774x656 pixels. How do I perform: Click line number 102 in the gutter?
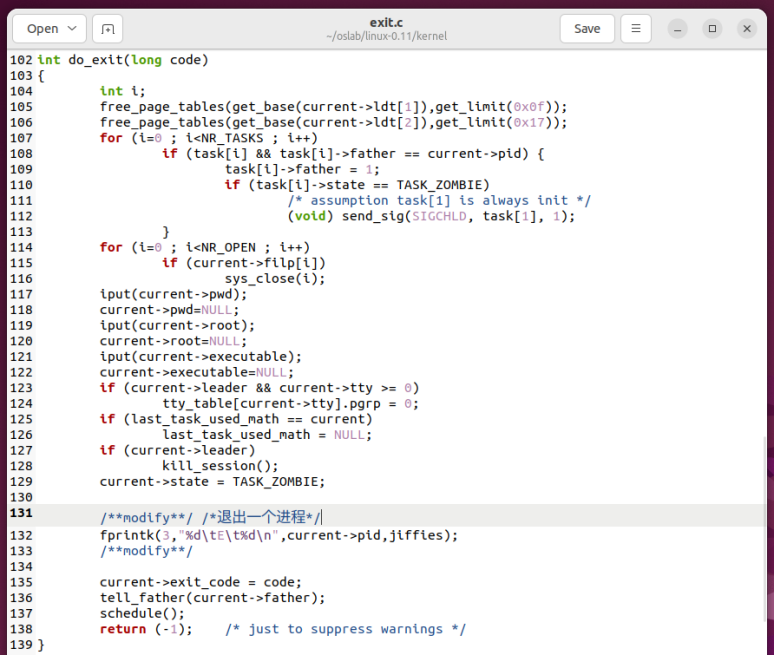21,60
